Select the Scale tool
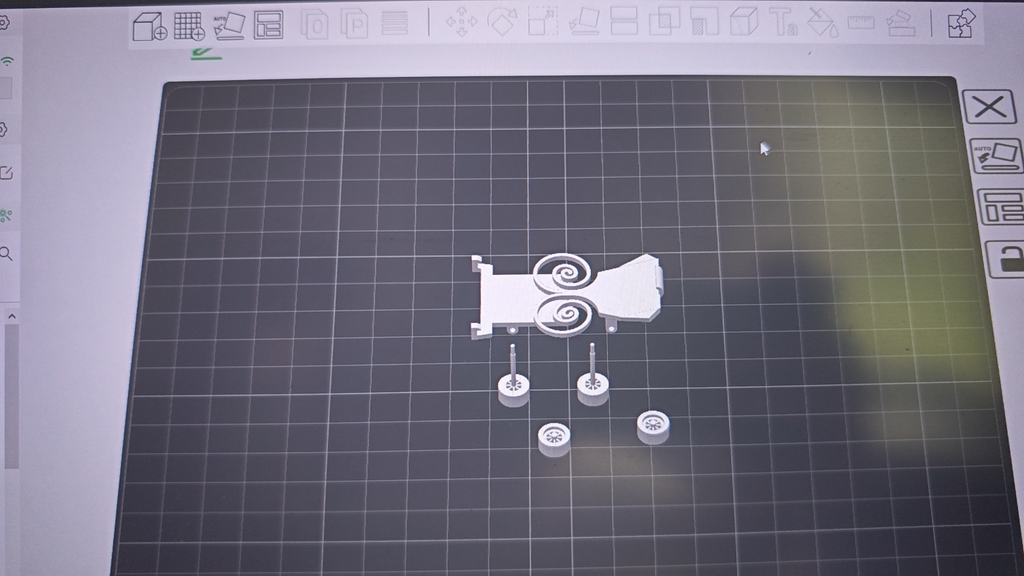Image resolution: width=1024 pixels, height=576 pixels. 543,21
